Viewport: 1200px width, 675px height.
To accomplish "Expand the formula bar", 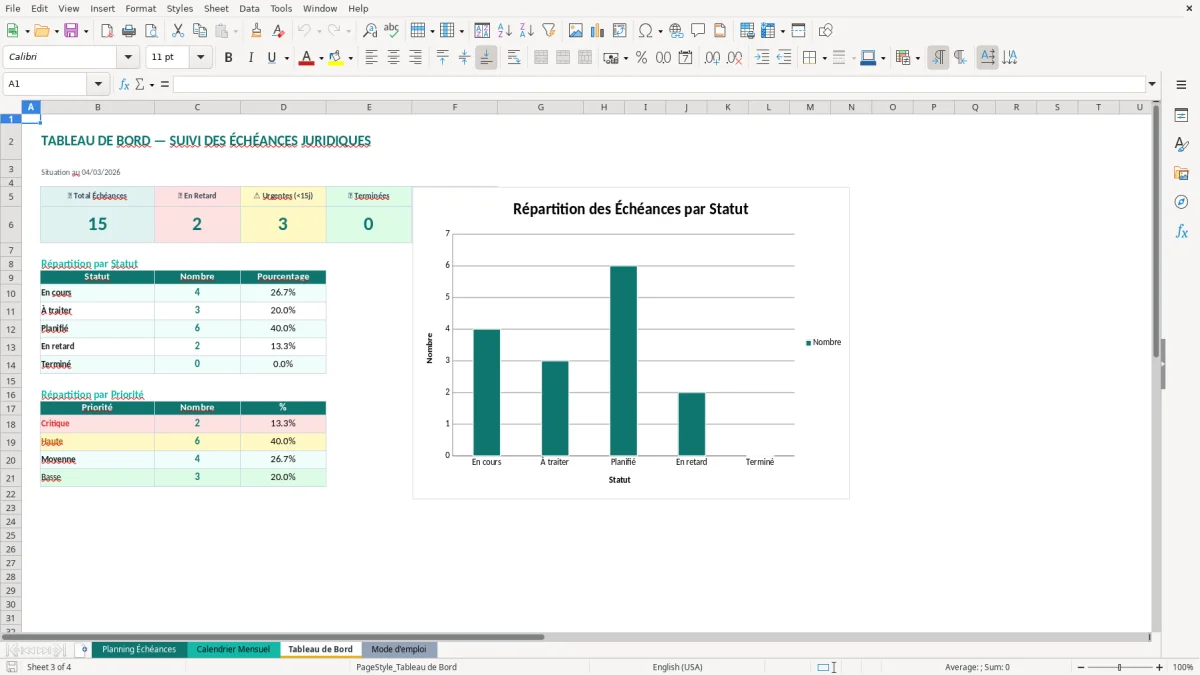I will coord(1152,84).
